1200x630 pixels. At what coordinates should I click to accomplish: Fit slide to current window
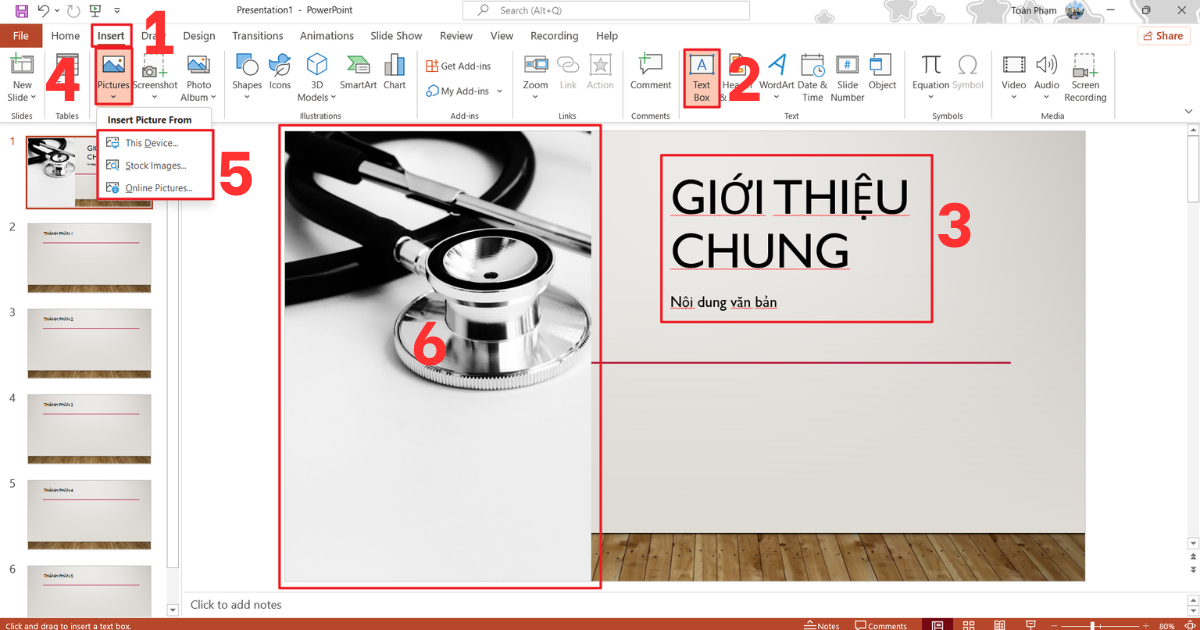1190,625
